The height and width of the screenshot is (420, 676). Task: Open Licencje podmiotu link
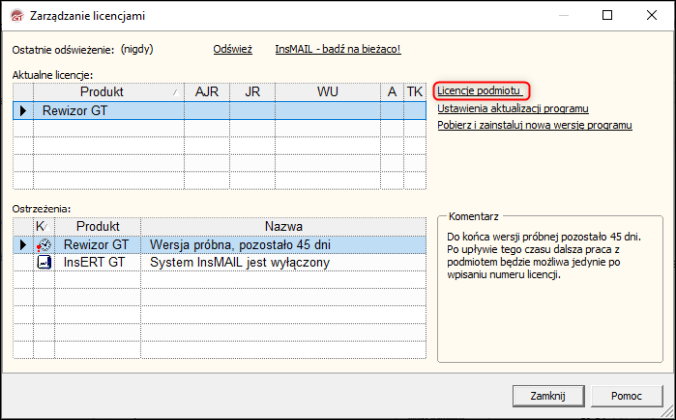click(479, 91)
